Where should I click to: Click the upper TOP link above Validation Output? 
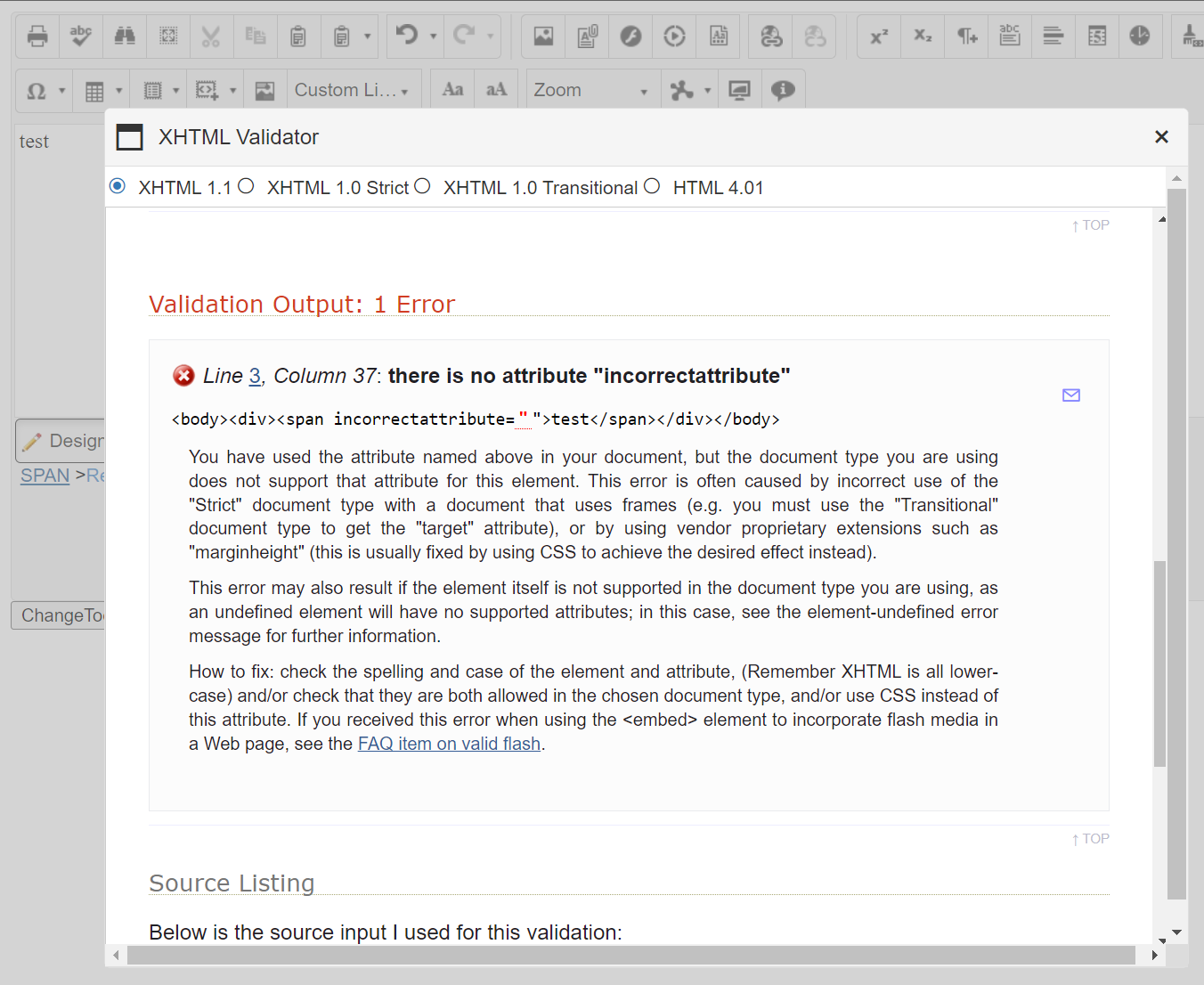tap(1090, 225)
